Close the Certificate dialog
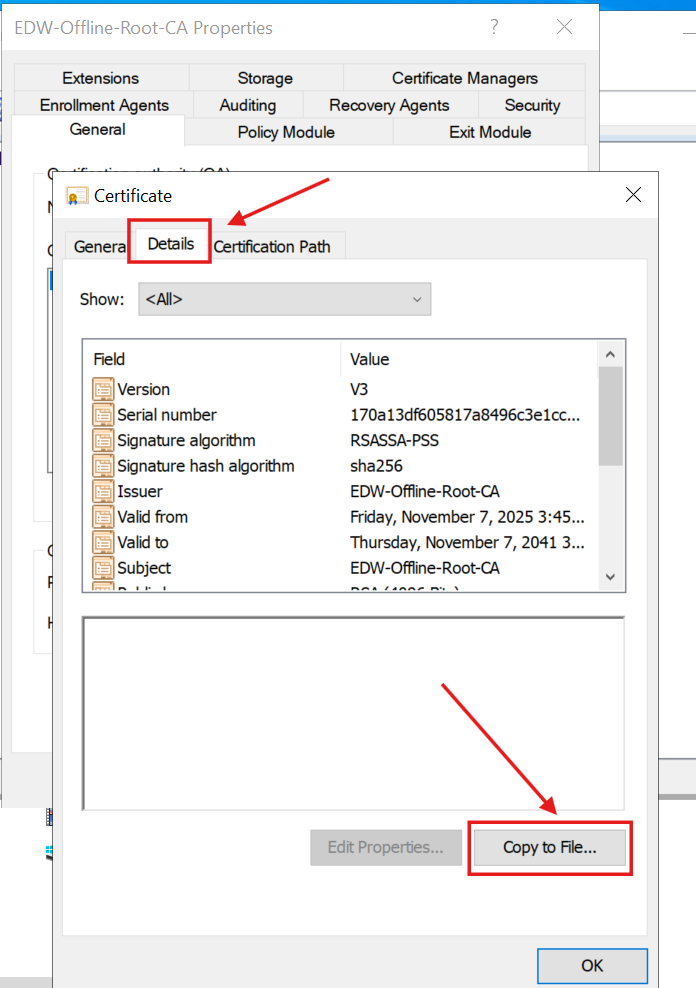 (x=633, y=195)
